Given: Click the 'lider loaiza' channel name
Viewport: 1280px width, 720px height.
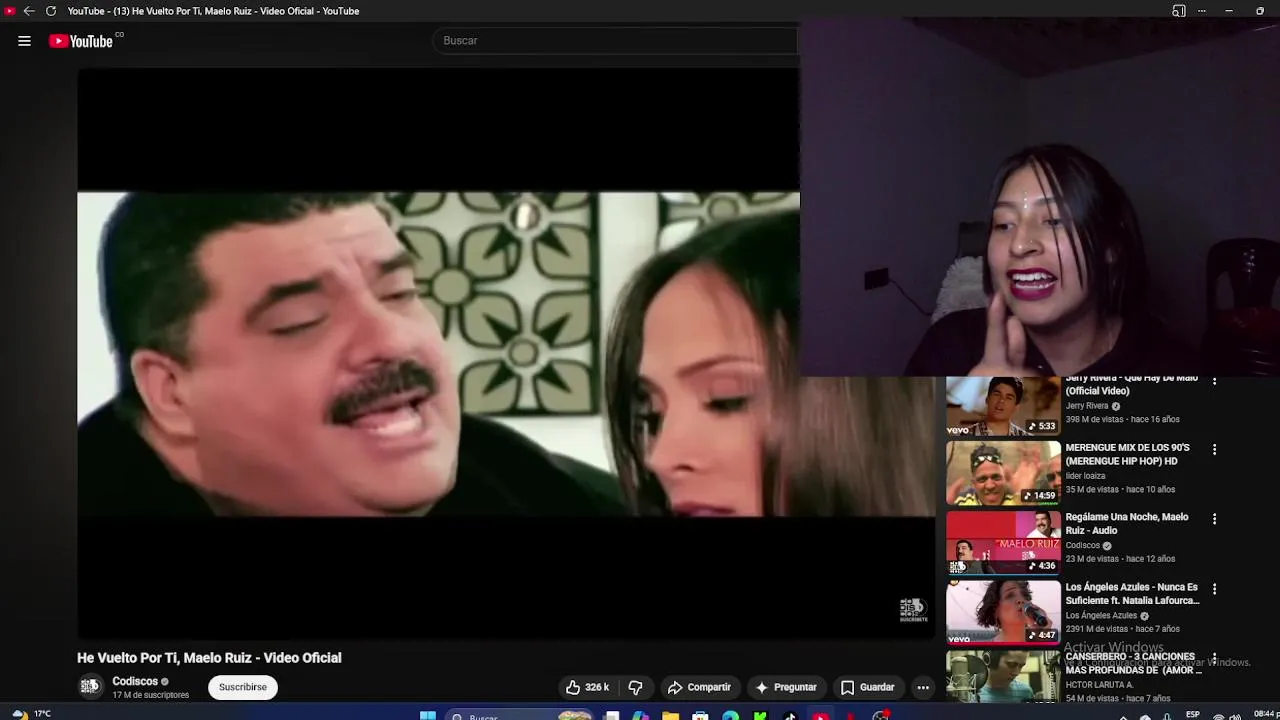Looking at the screenshot, I should [x=1085, y=476].
